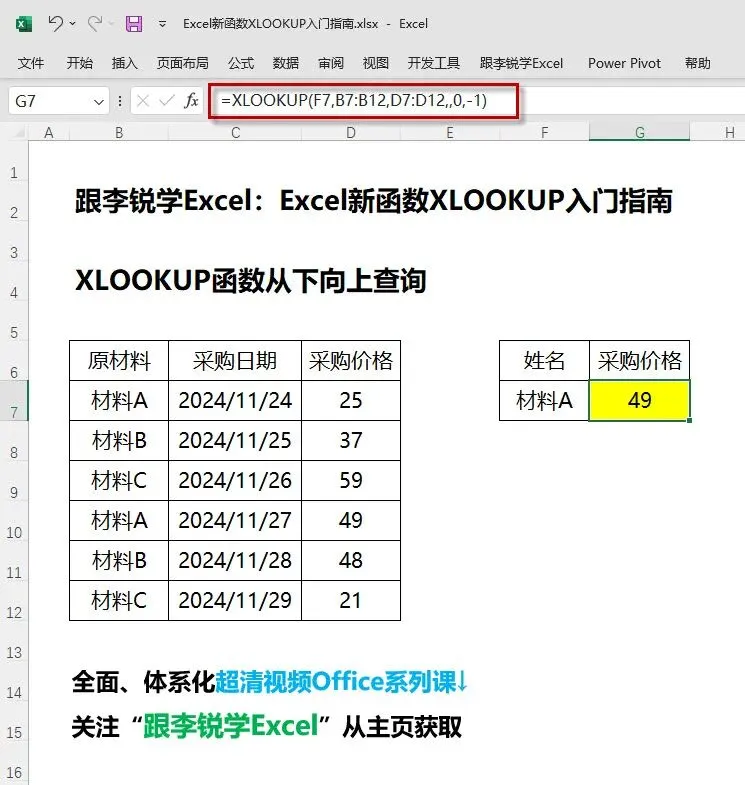Click the Undo arrow icon
This screenshot has height=785, width=745.
[56, 23]
